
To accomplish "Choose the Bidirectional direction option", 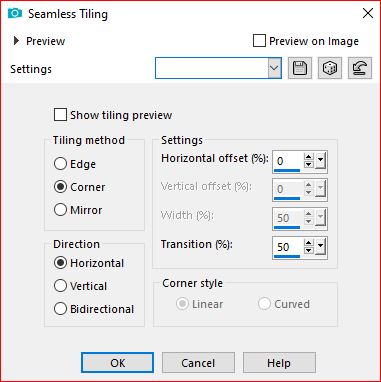I will (60, 309).
